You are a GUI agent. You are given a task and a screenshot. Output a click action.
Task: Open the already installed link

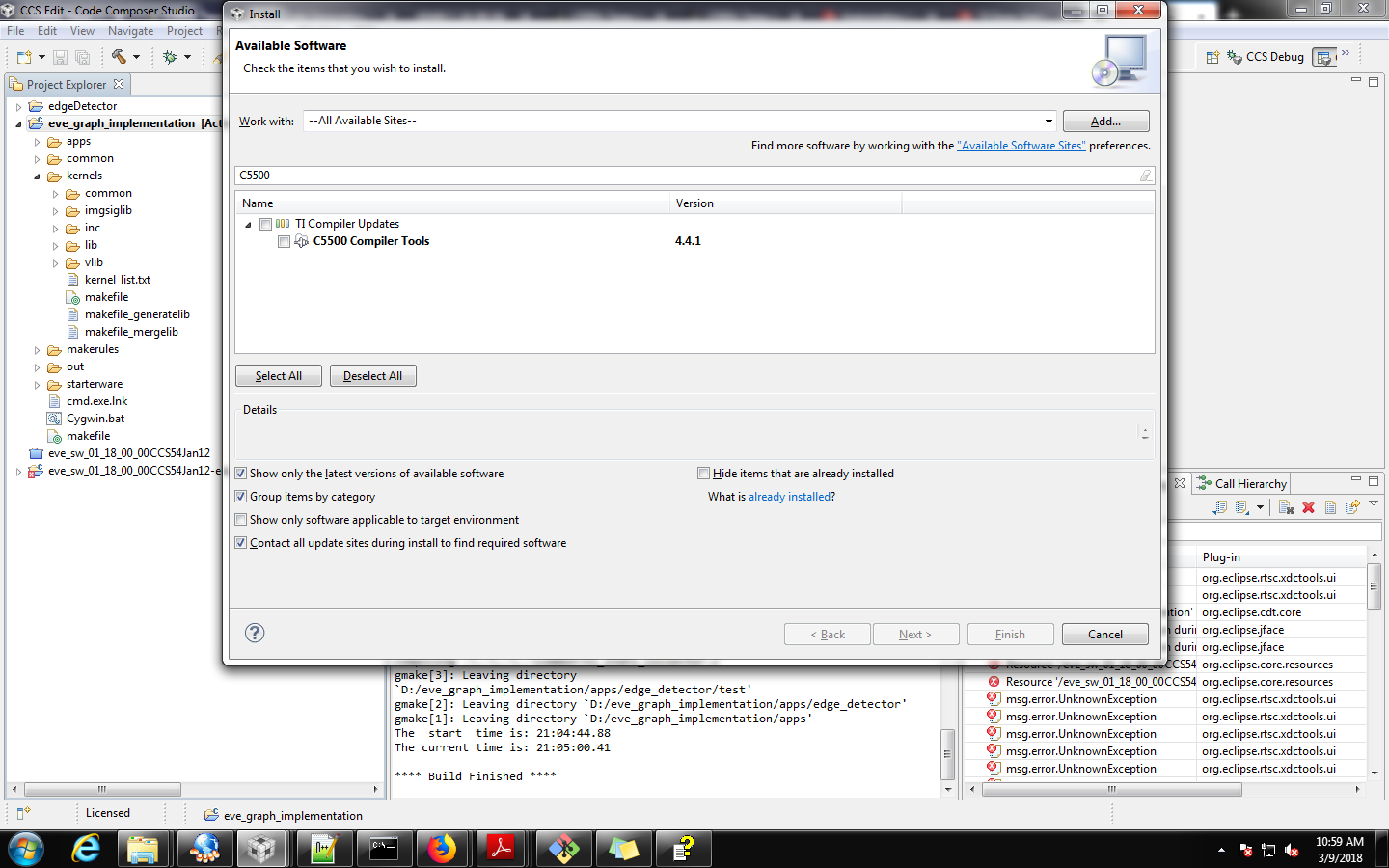[789, 497]
